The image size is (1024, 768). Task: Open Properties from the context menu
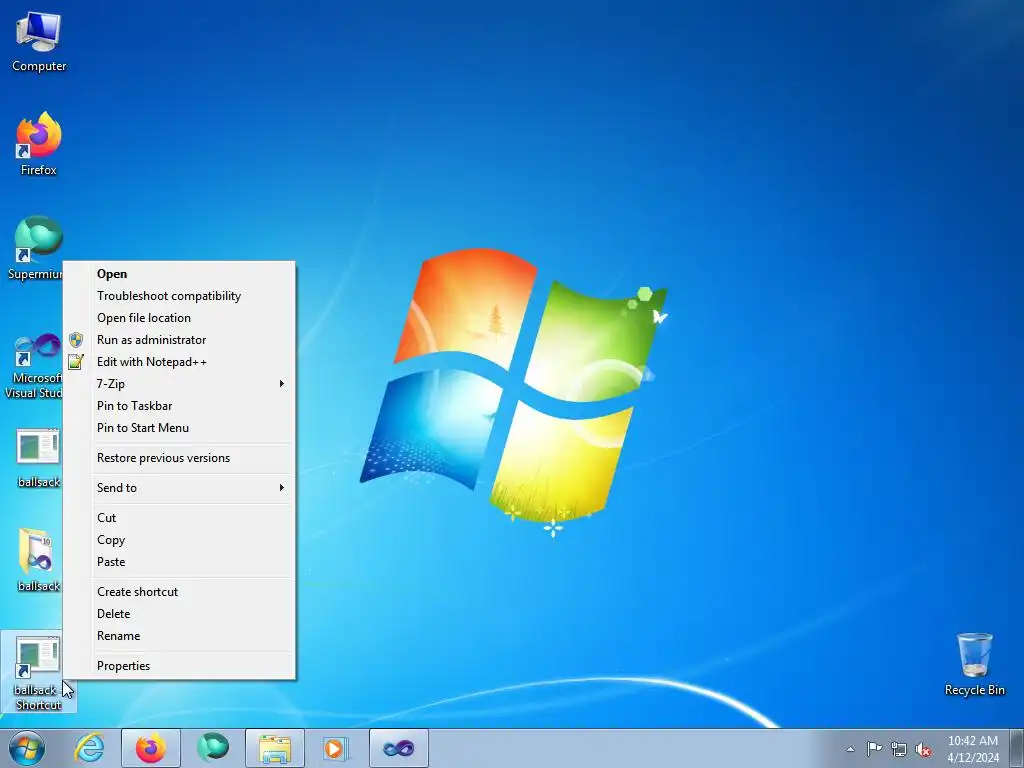(180, 666)
